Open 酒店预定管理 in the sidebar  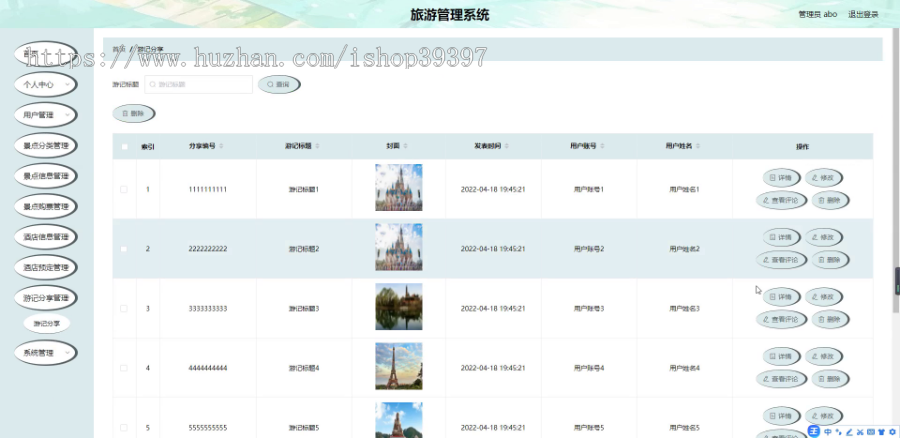tap(45, 268)
